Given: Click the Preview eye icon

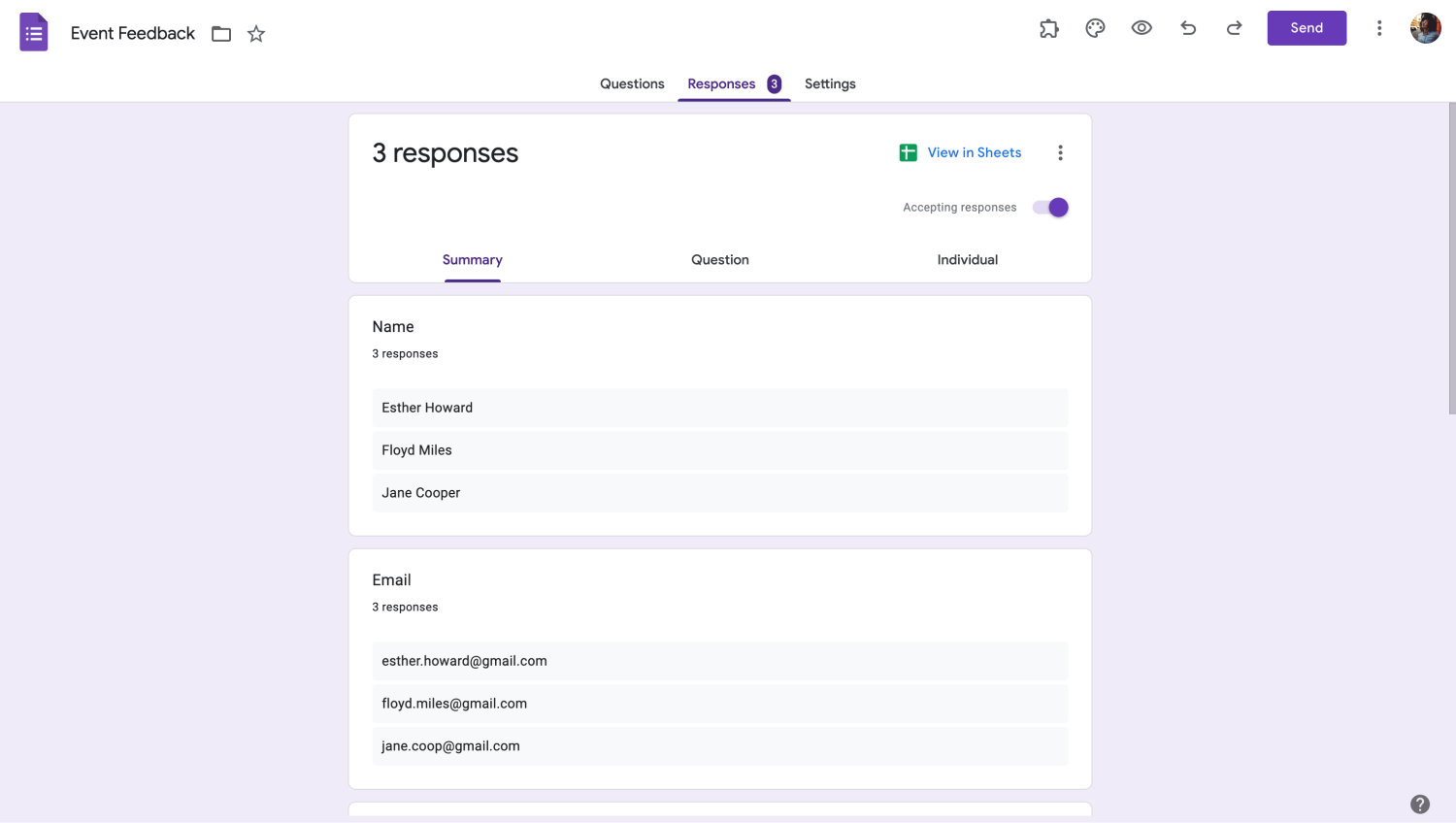Looking at the screenshot, I should coord(1142,28).
